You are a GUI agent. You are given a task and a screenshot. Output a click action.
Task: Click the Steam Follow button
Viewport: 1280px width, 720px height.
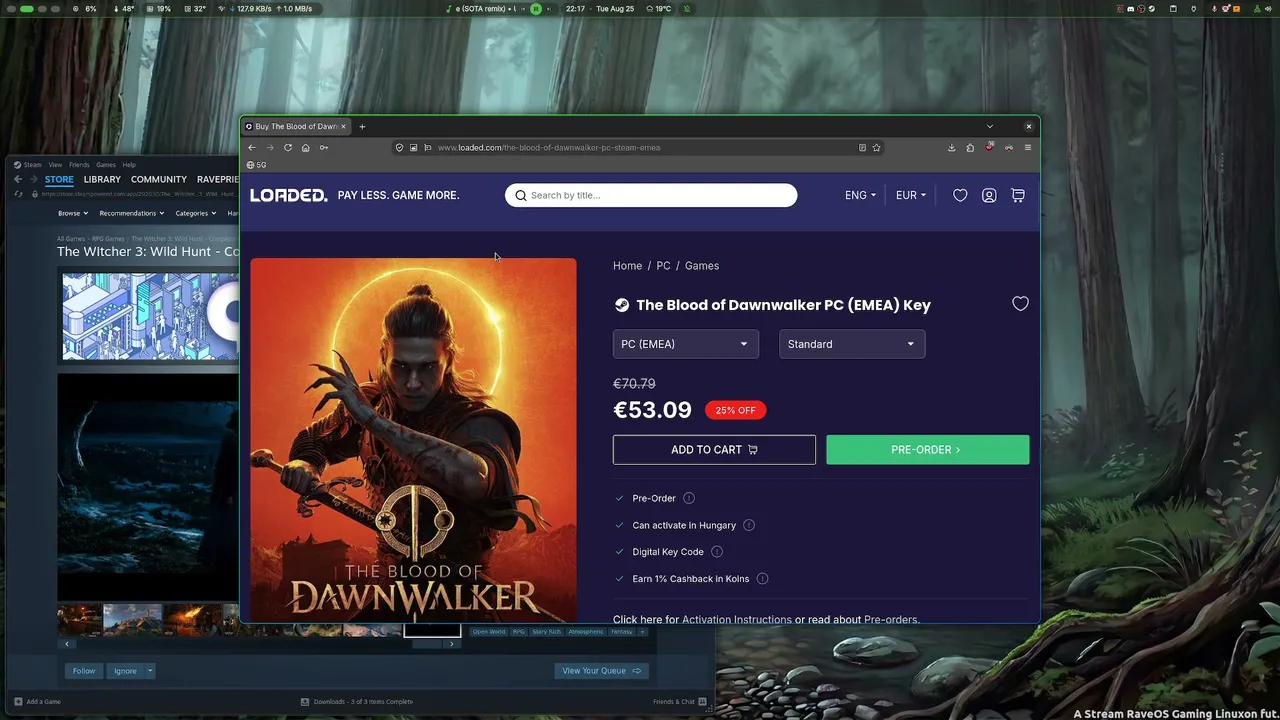84,671
